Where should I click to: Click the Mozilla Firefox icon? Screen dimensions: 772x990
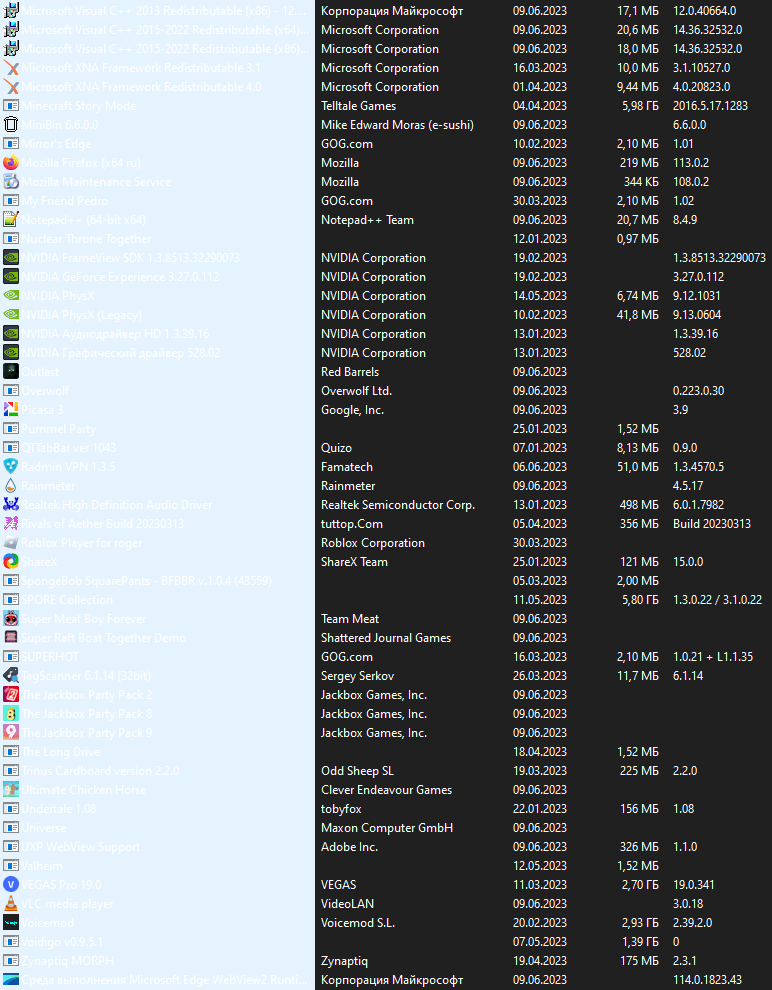click(x=11, y=163)
